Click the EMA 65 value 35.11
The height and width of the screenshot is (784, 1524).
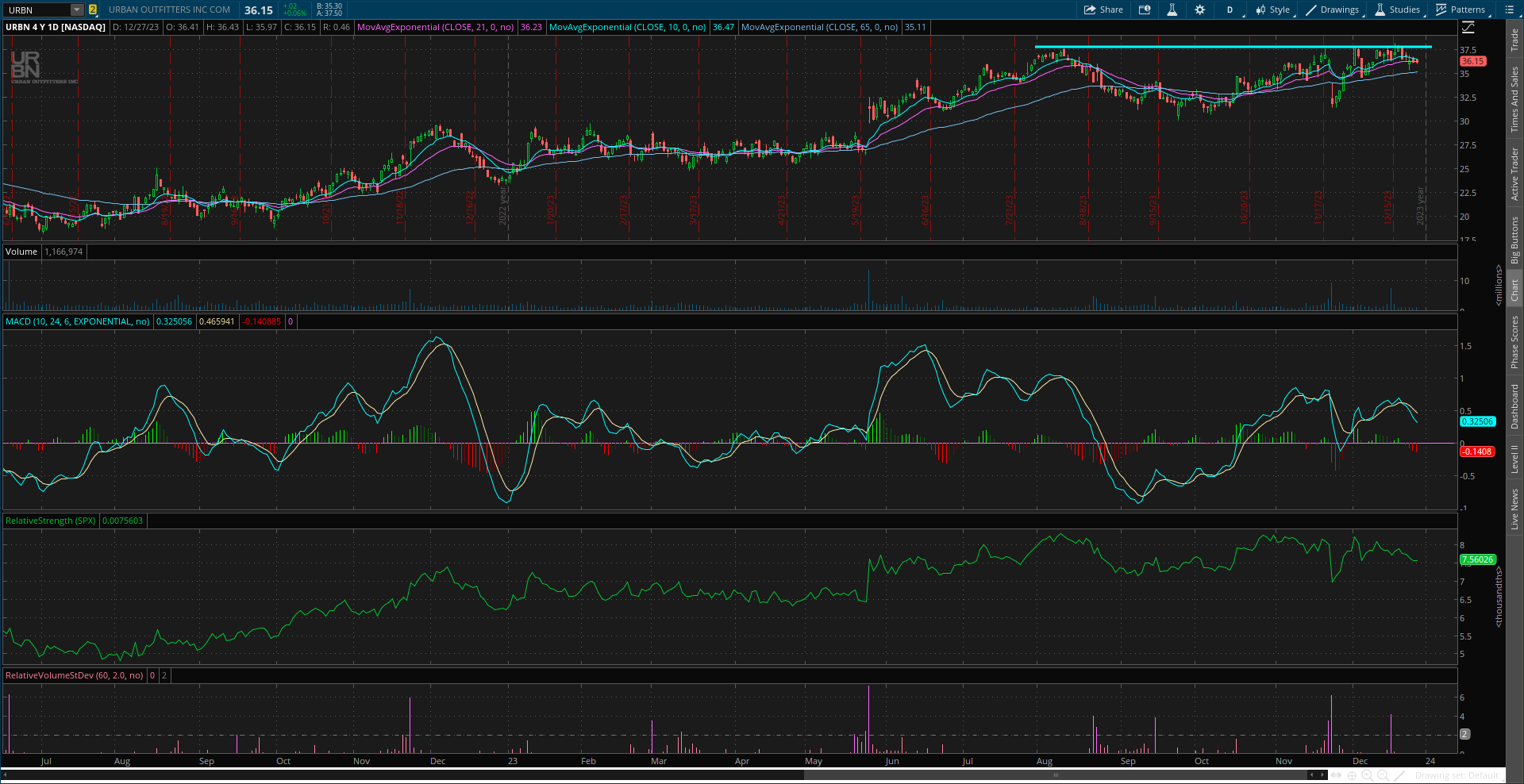click(x=915, y=27)
